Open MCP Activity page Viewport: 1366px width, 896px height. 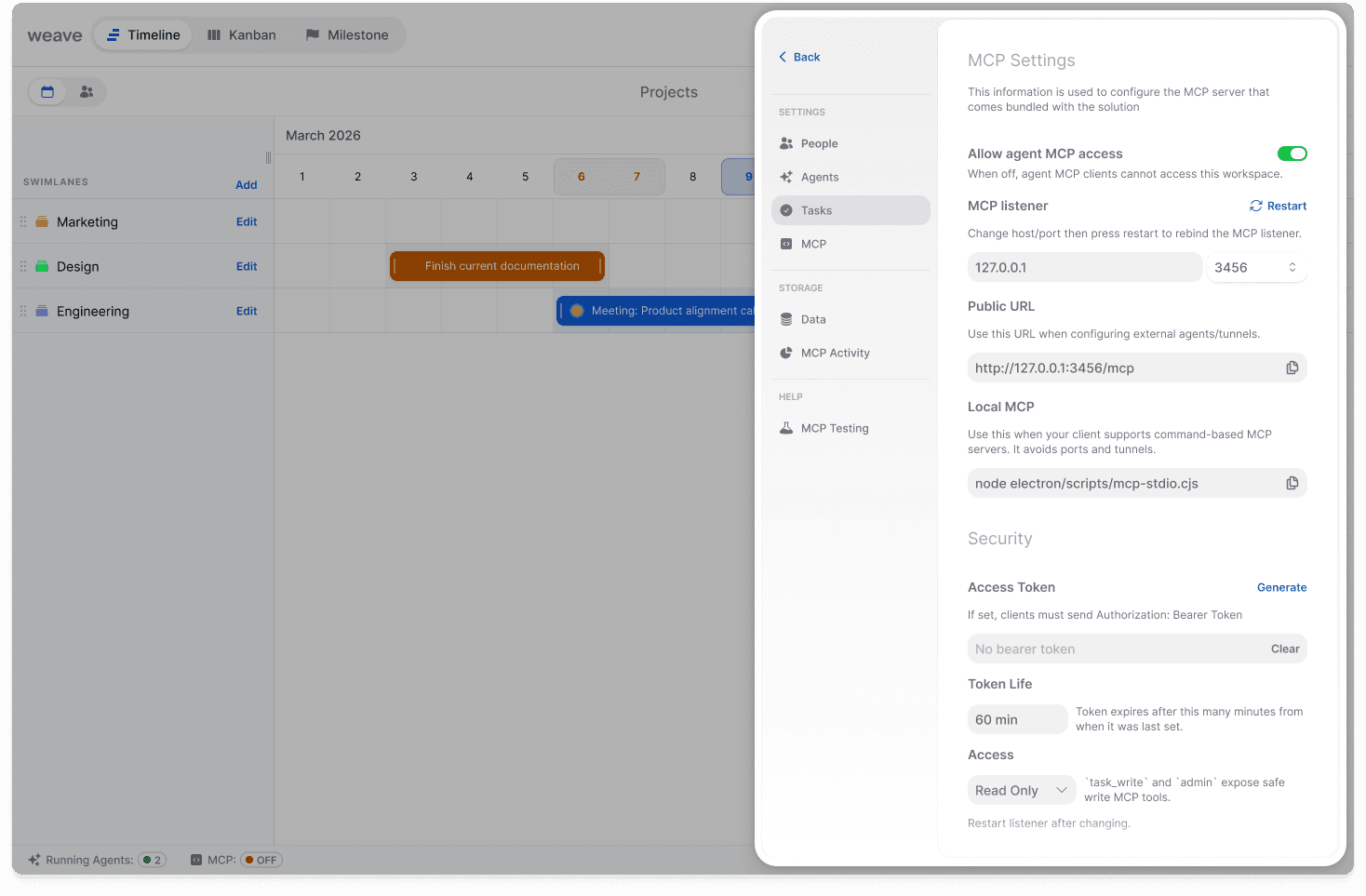pos(850,353)
